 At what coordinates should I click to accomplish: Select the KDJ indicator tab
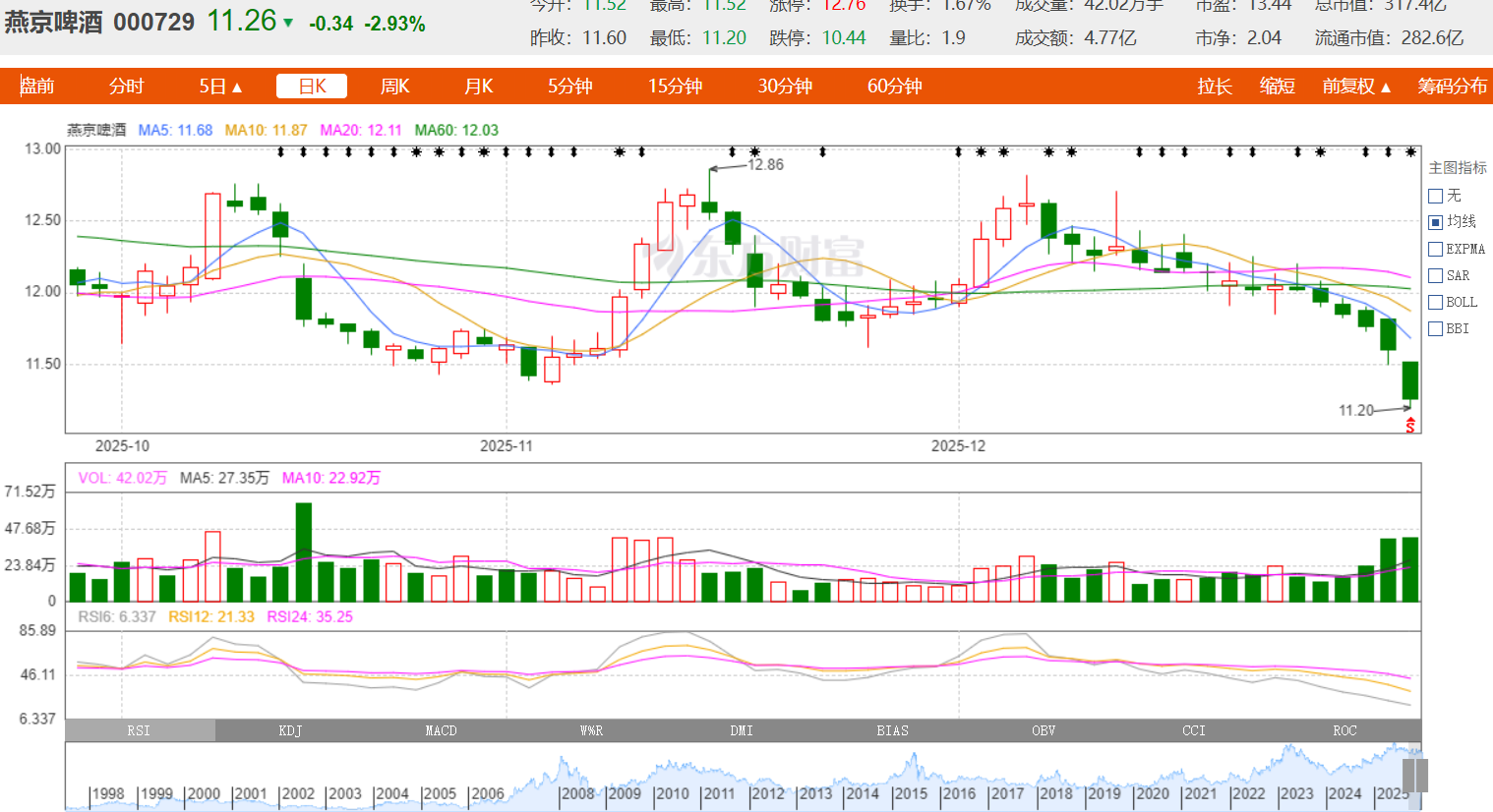(x=290, y=730)
